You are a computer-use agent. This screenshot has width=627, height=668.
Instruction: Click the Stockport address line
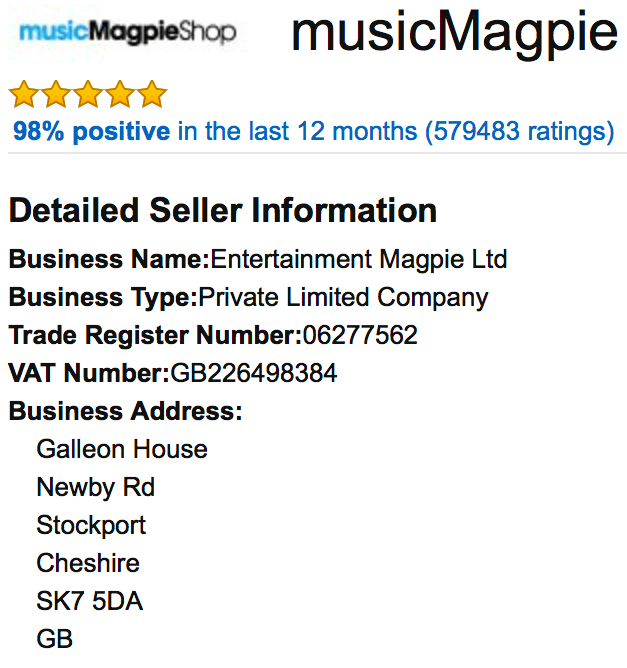point(91,525)
